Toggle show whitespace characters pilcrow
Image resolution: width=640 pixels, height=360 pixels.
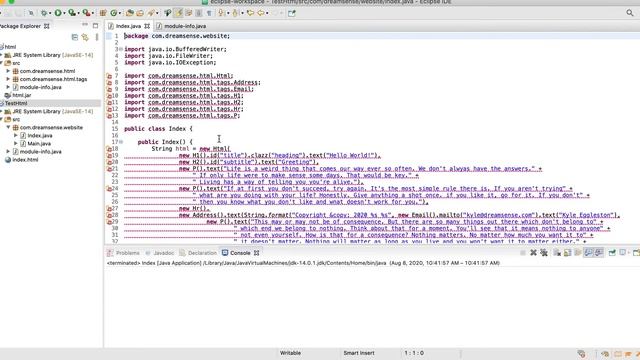209,13
